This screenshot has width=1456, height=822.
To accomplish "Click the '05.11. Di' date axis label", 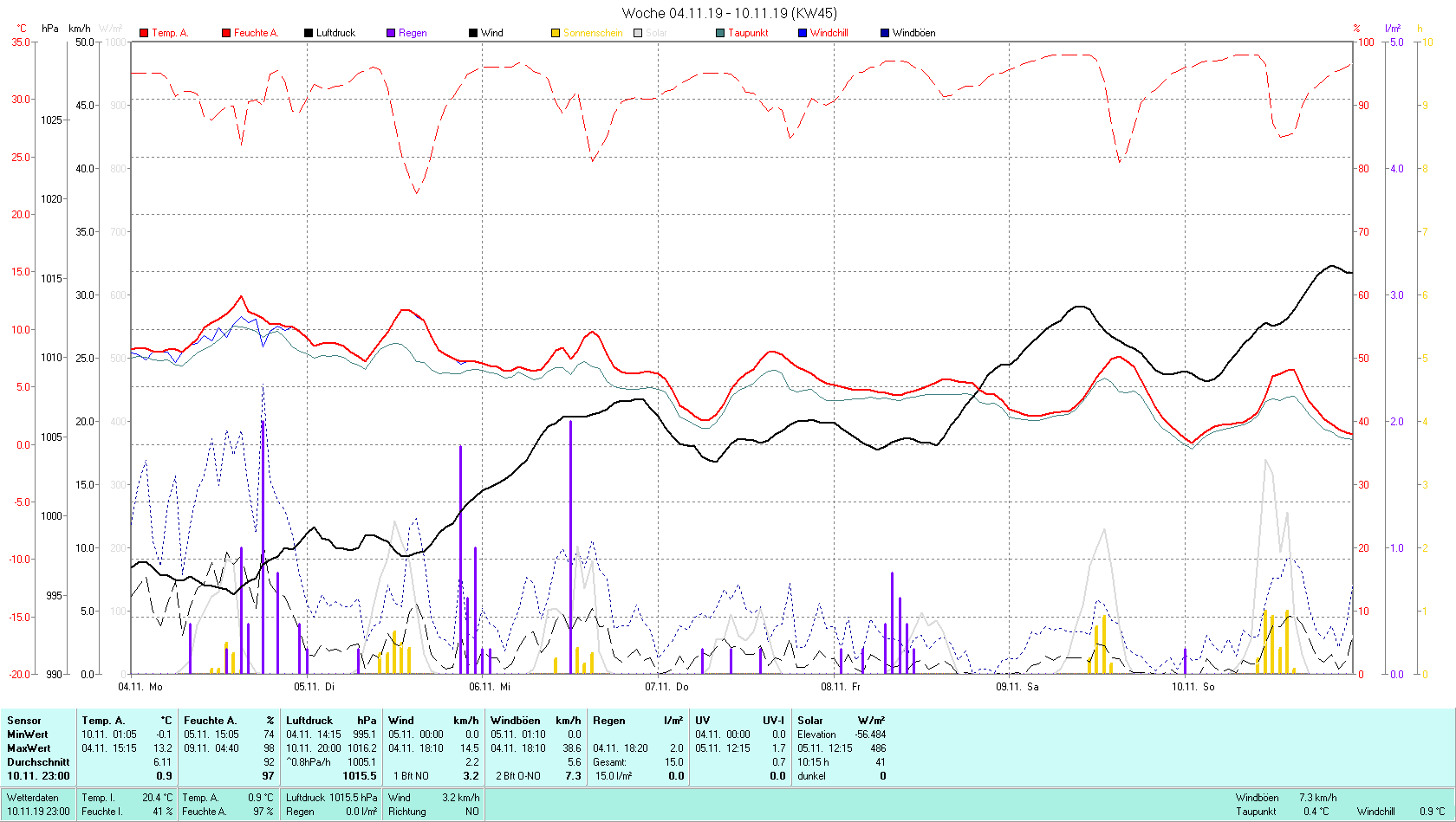I will click(x=314, y=687).
